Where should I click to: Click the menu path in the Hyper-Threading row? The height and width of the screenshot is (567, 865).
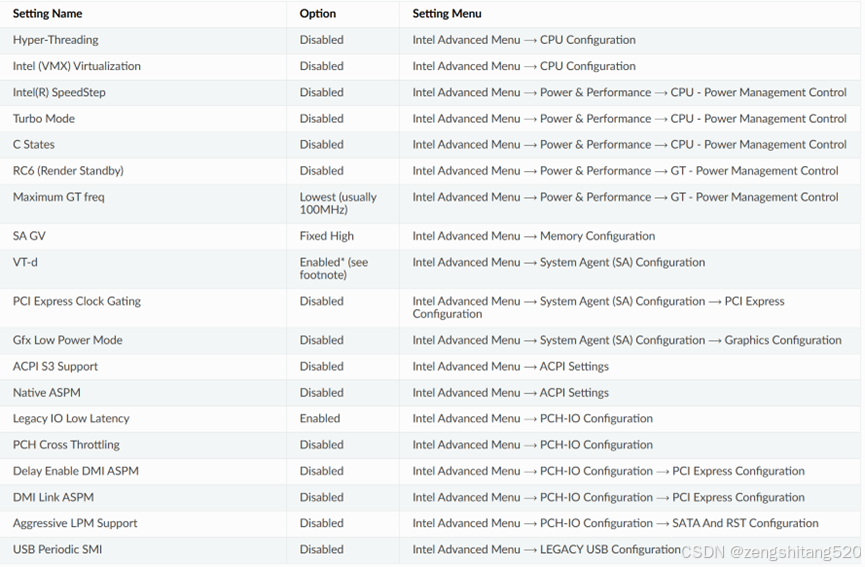pos(524,40)
